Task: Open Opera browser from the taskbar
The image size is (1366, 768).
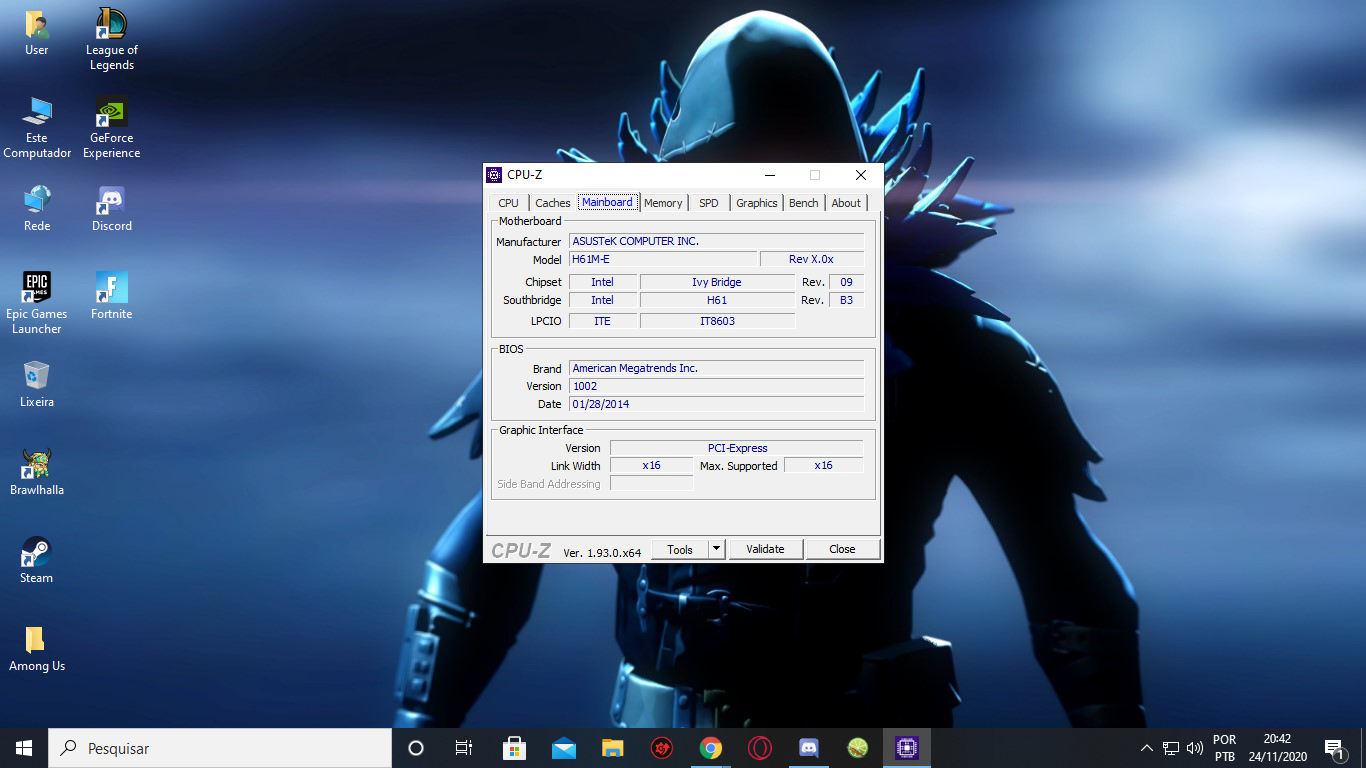Action: (760, 748)
